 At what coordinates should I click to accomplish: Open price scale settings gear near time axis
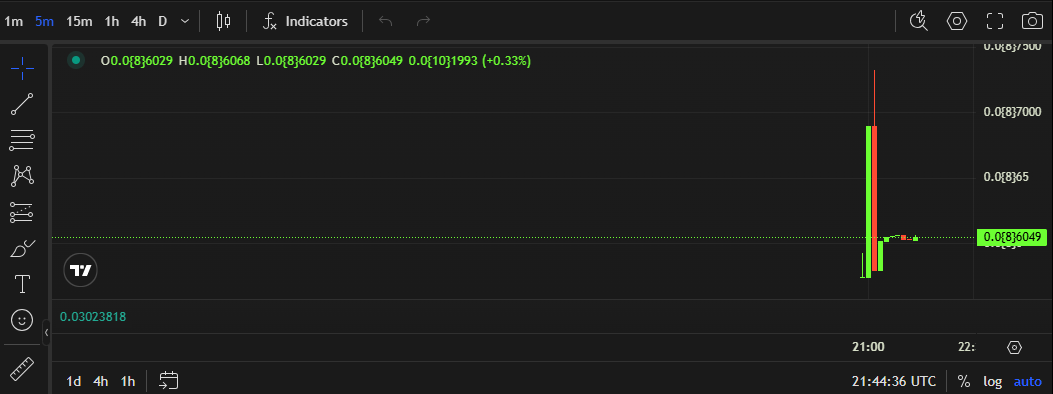(1015, 347)
